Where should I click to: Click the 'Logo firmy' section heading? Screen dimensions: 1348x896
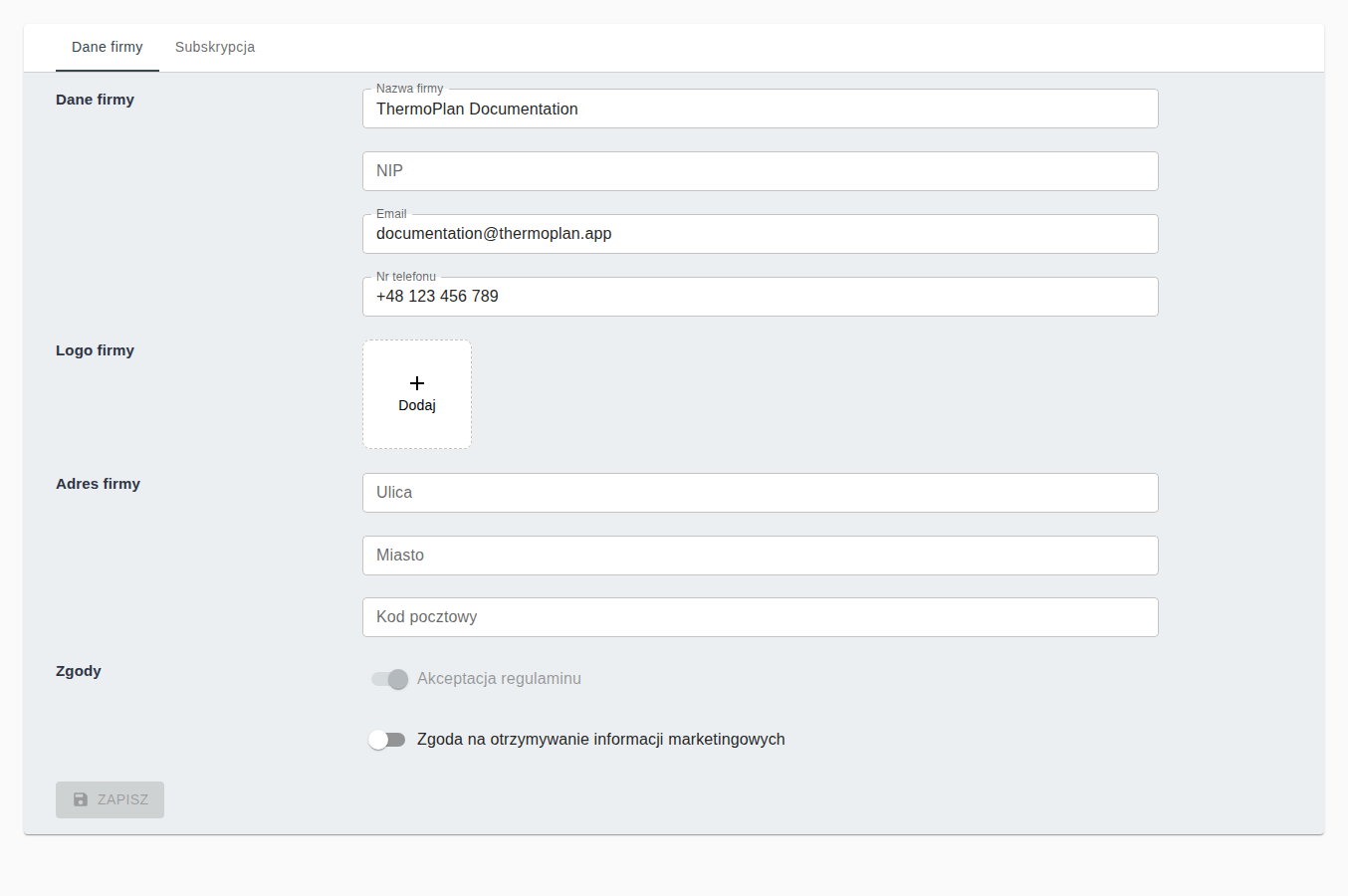(95, 350)
